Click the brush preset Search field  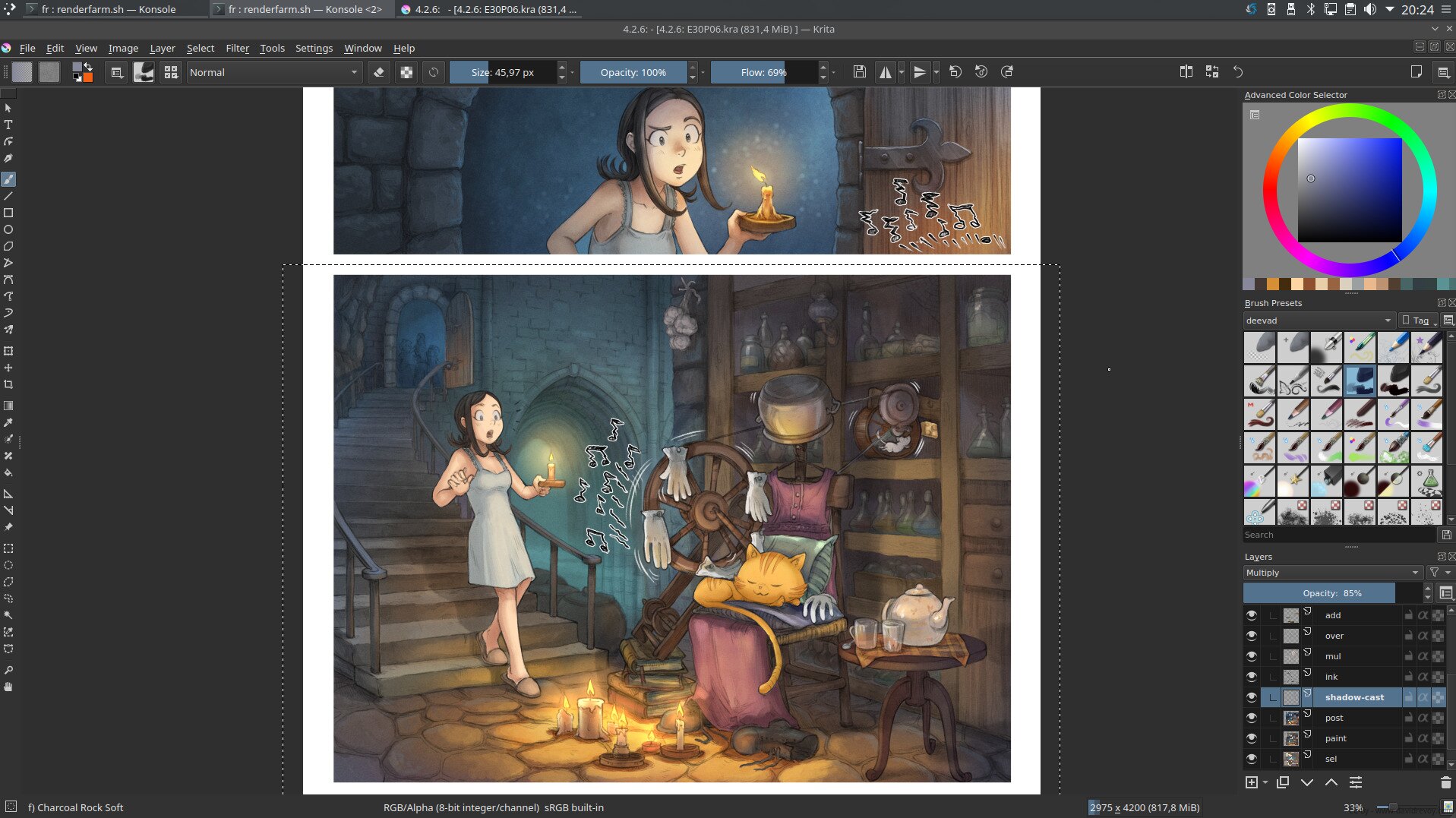pos(1338,535)
